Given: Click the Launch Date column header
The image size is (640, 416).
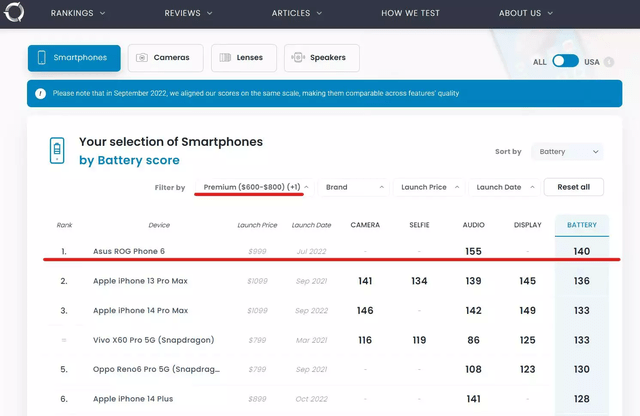Looking at the screenshot, I should click(311, 225).
